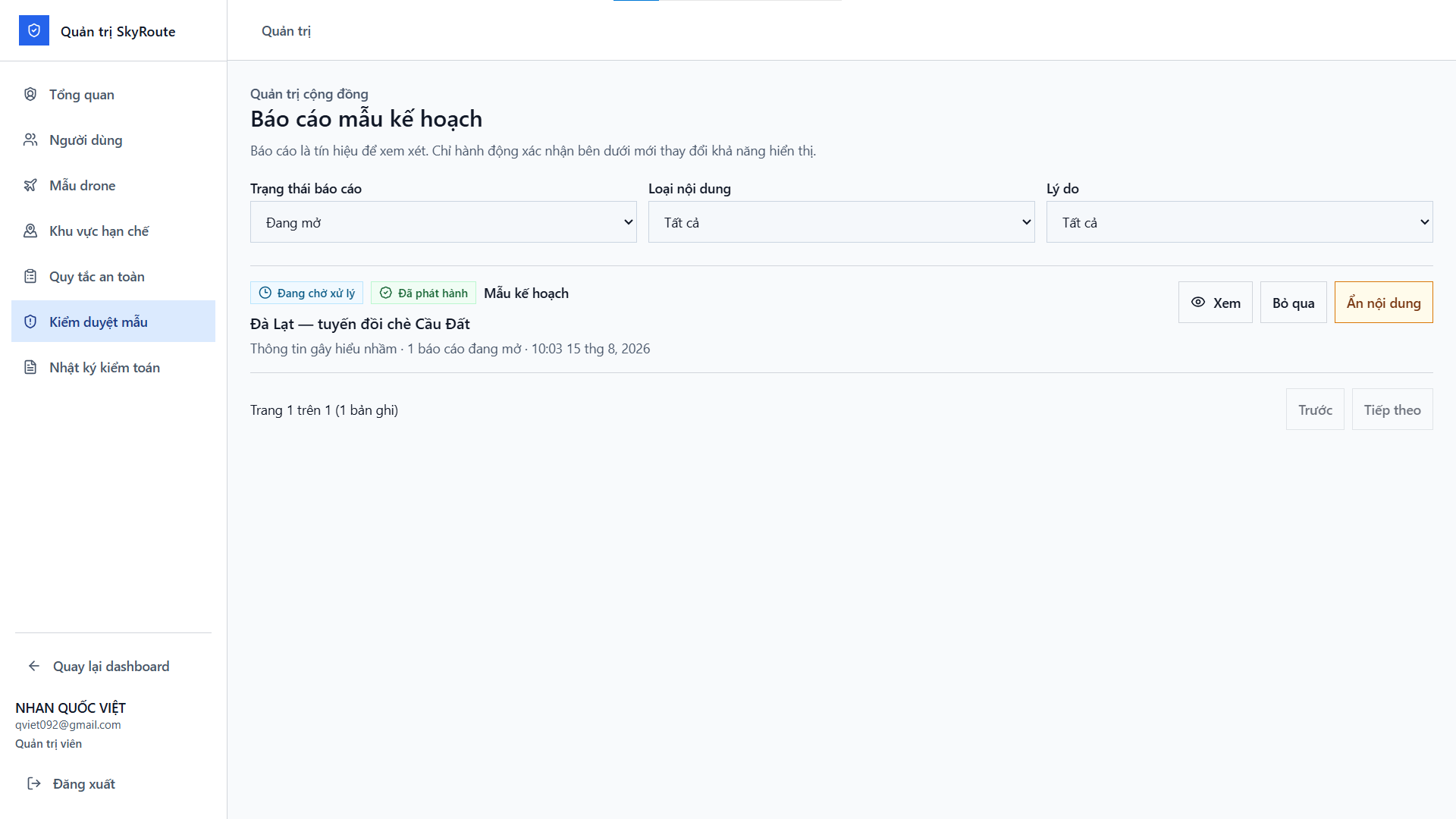Expand the Loại nội dung dropdown

coord(842,222)
